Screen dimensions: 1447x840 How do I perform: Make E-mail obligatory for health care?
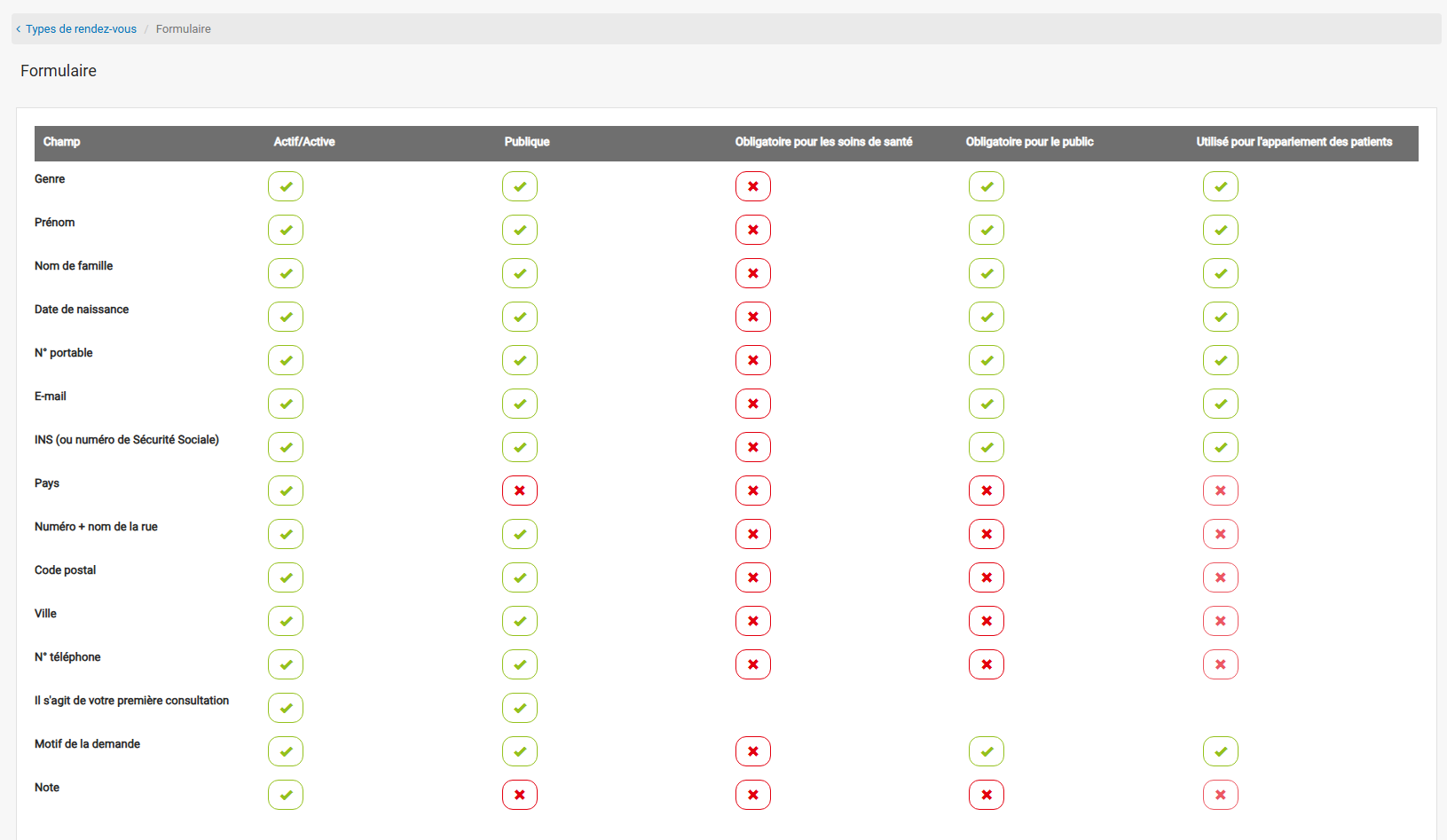pyautogui.click(x=753, y=404)
